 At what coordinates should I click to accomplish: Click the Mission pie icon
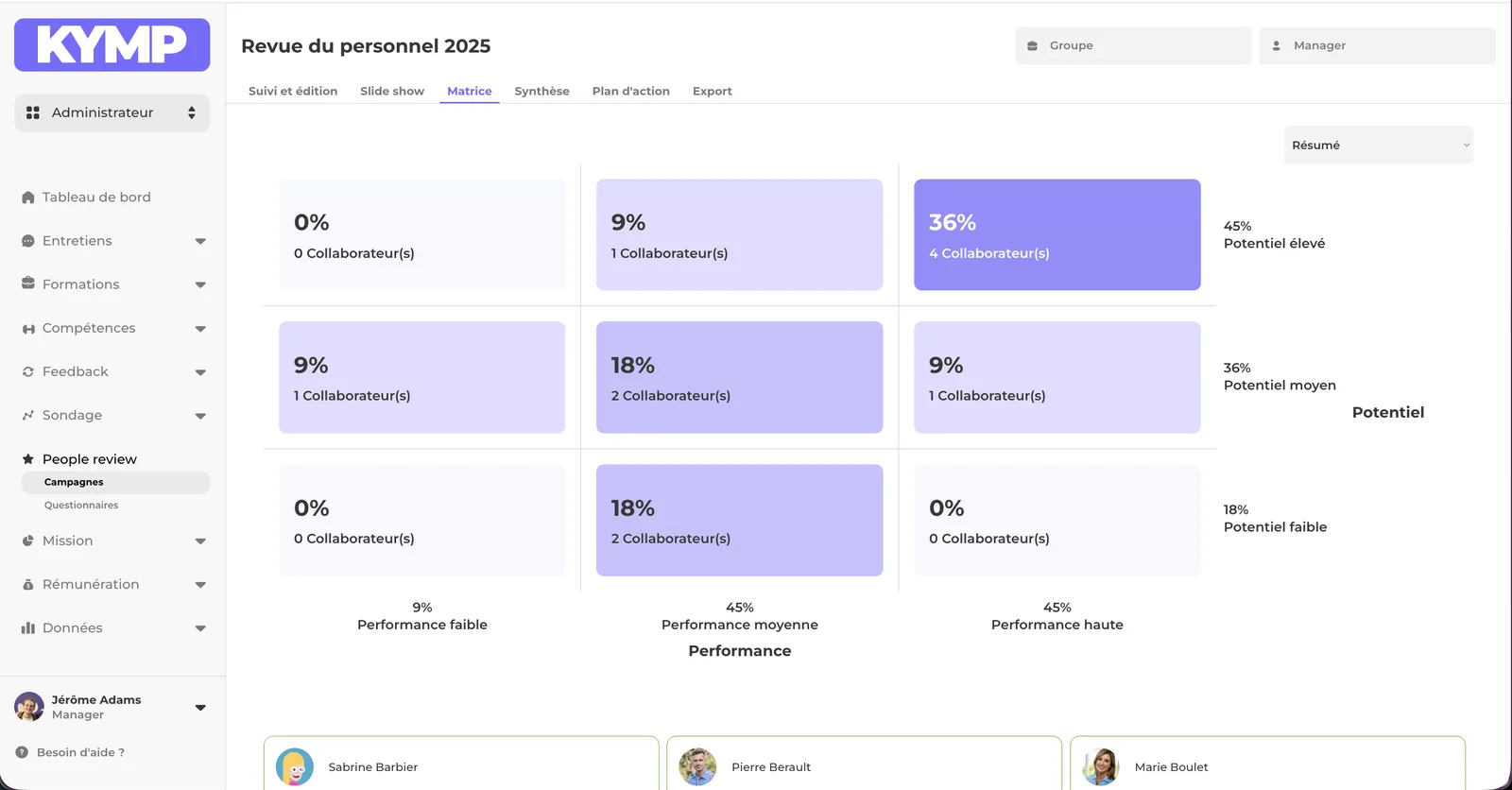coord(28,541)
